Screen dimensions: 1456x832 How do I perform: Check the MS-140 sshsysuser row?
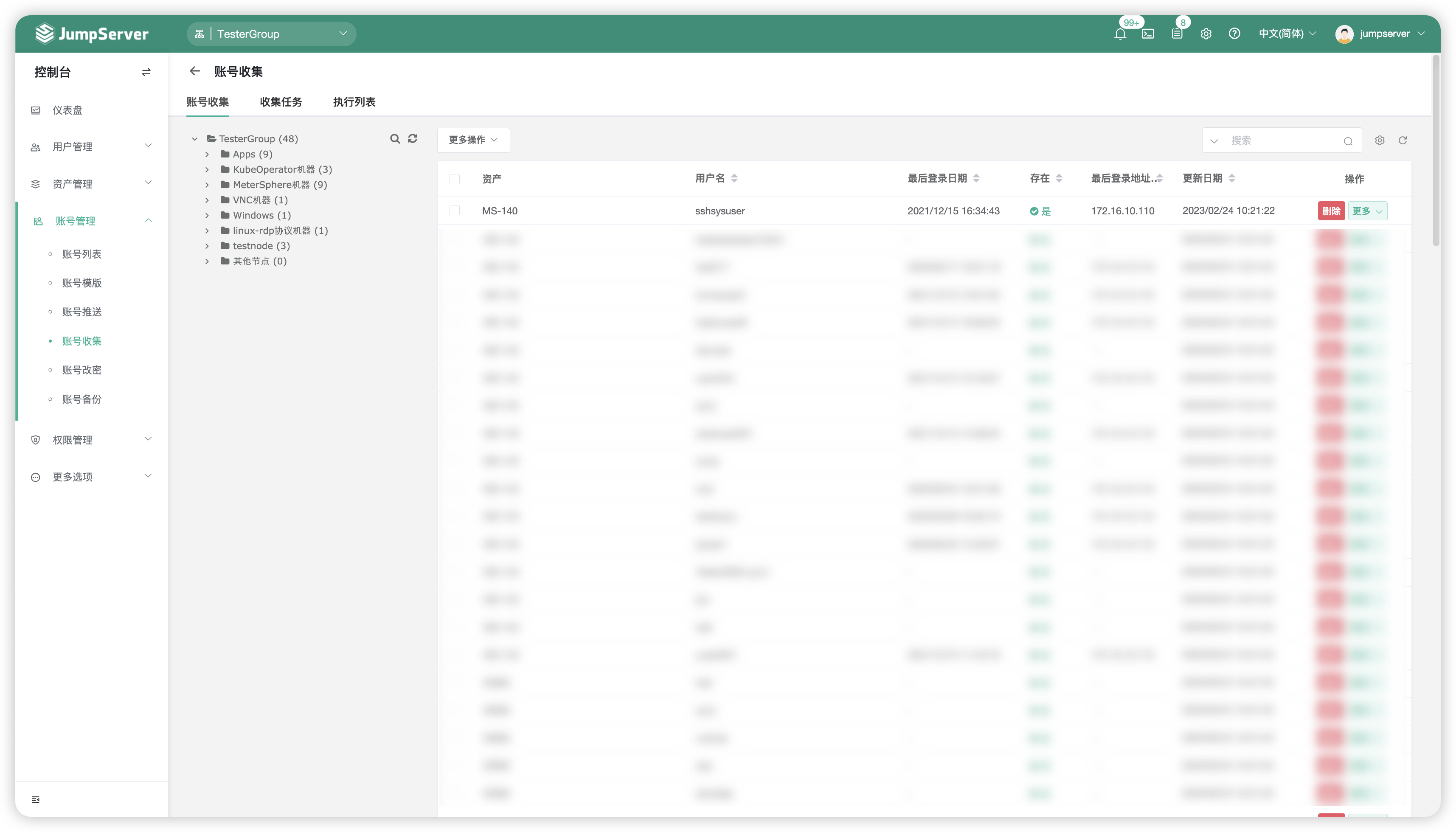tap(455, 210)
